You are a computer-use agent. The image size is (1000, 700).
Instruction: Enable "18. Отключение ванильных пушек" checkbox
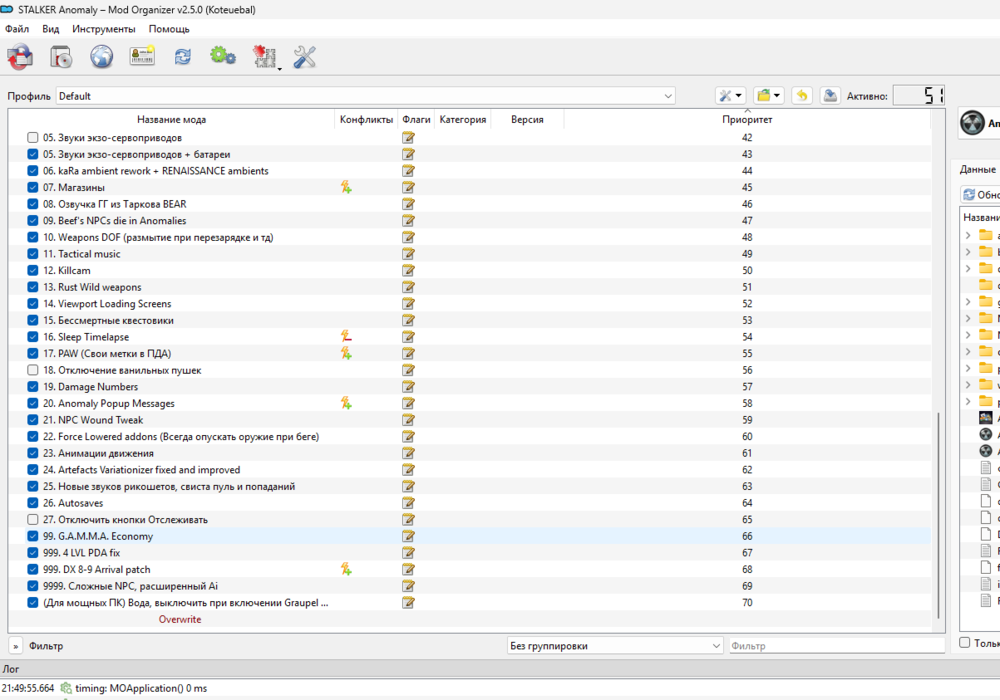(33, 370)
